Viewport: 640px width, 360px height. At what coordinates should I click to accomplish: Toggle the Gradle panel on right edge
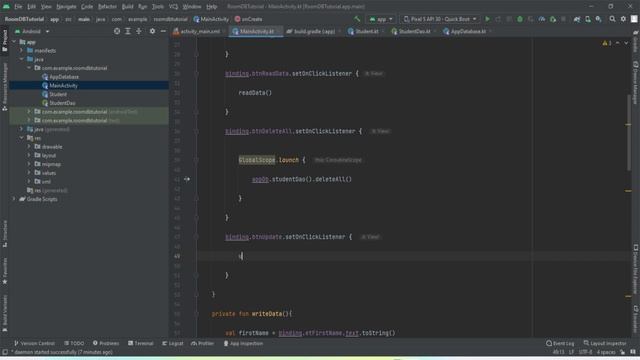tap(636, 41)
